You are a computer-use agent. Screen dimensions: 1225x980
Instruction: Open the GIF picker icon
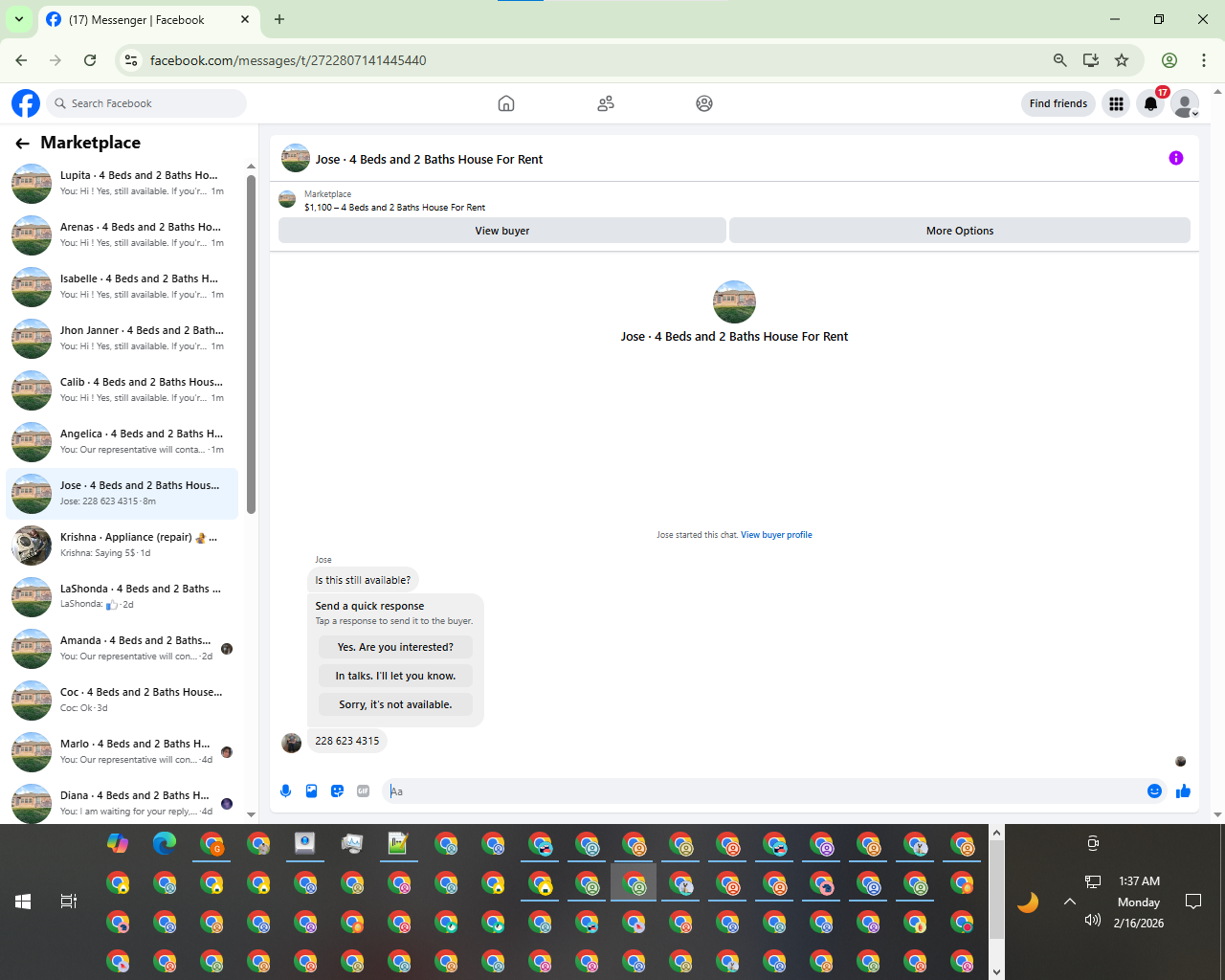click(x=363, y=791)
